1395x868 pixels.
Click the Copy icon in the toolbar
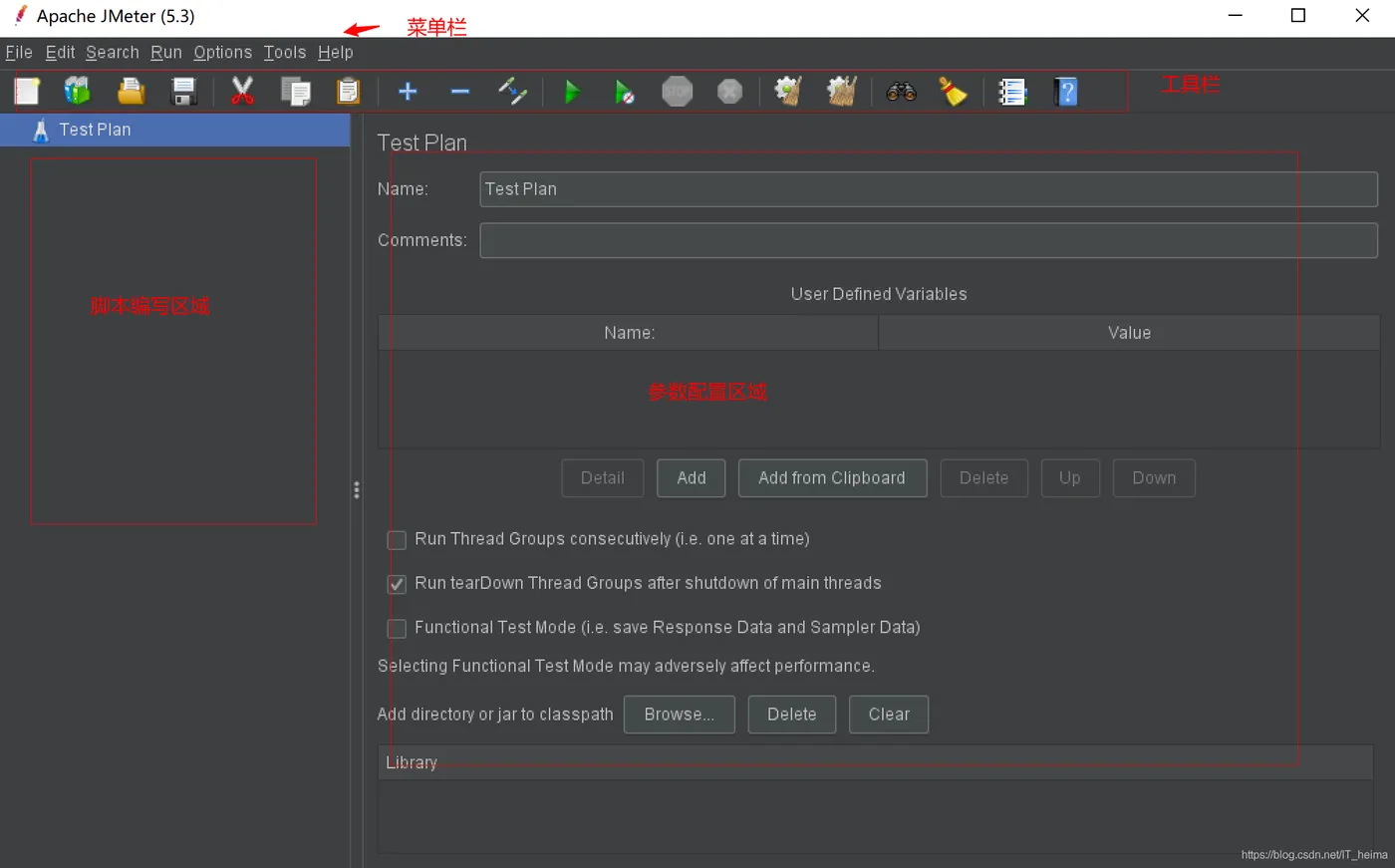(x=296, y=92)
